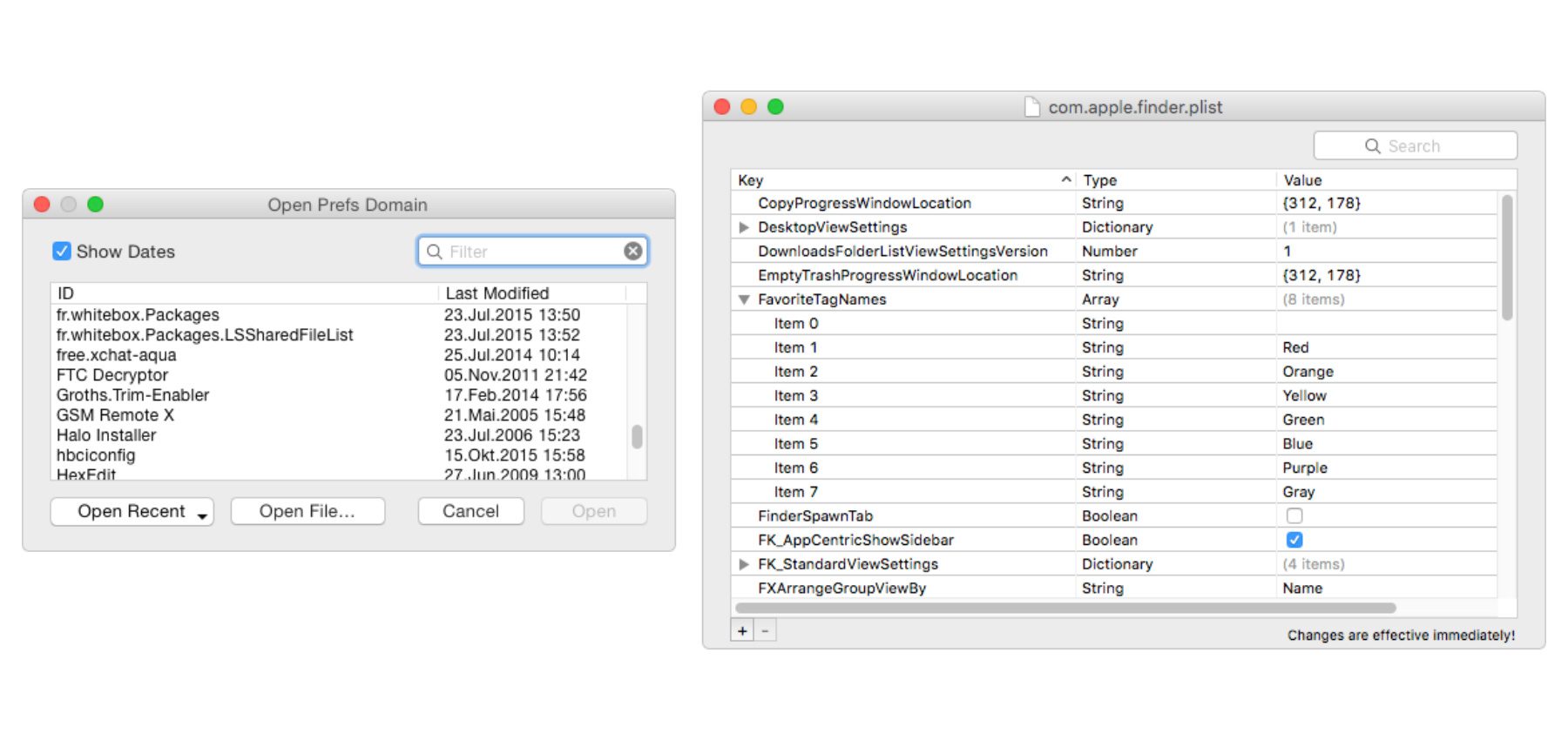Select the FTC Decryptor domain row
This screenshot has width=1568, height=740.
pos(112,375)
